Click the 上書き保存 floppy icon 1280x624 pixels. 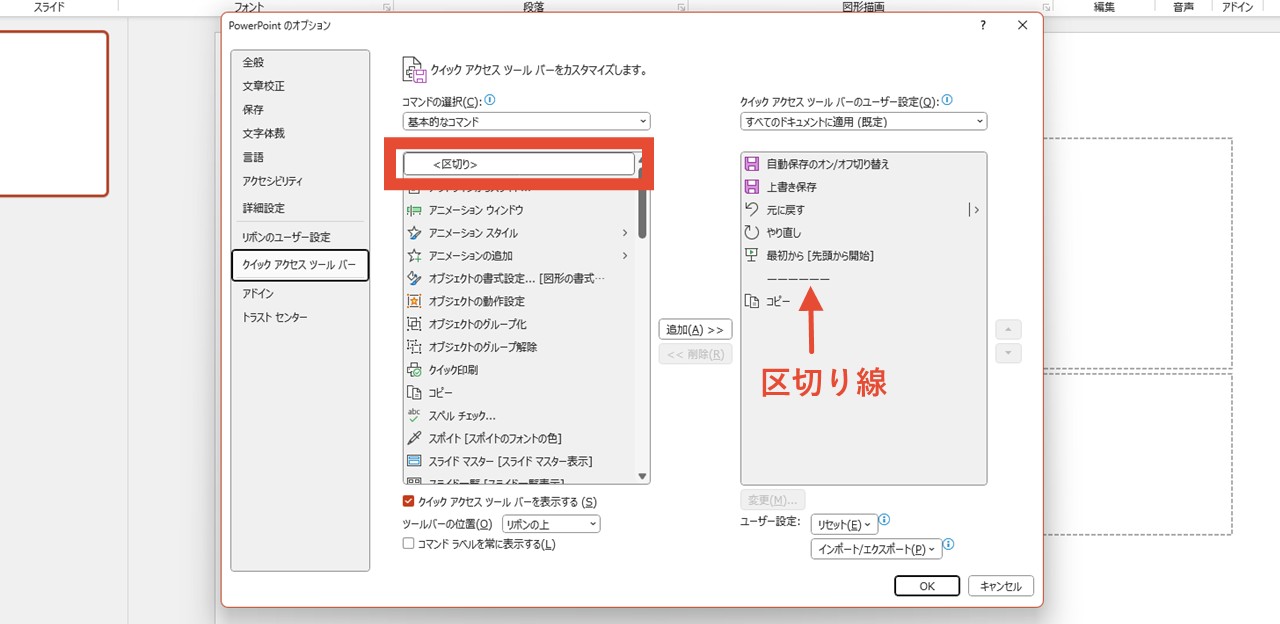pyautogui.click(x=753, y=187)
